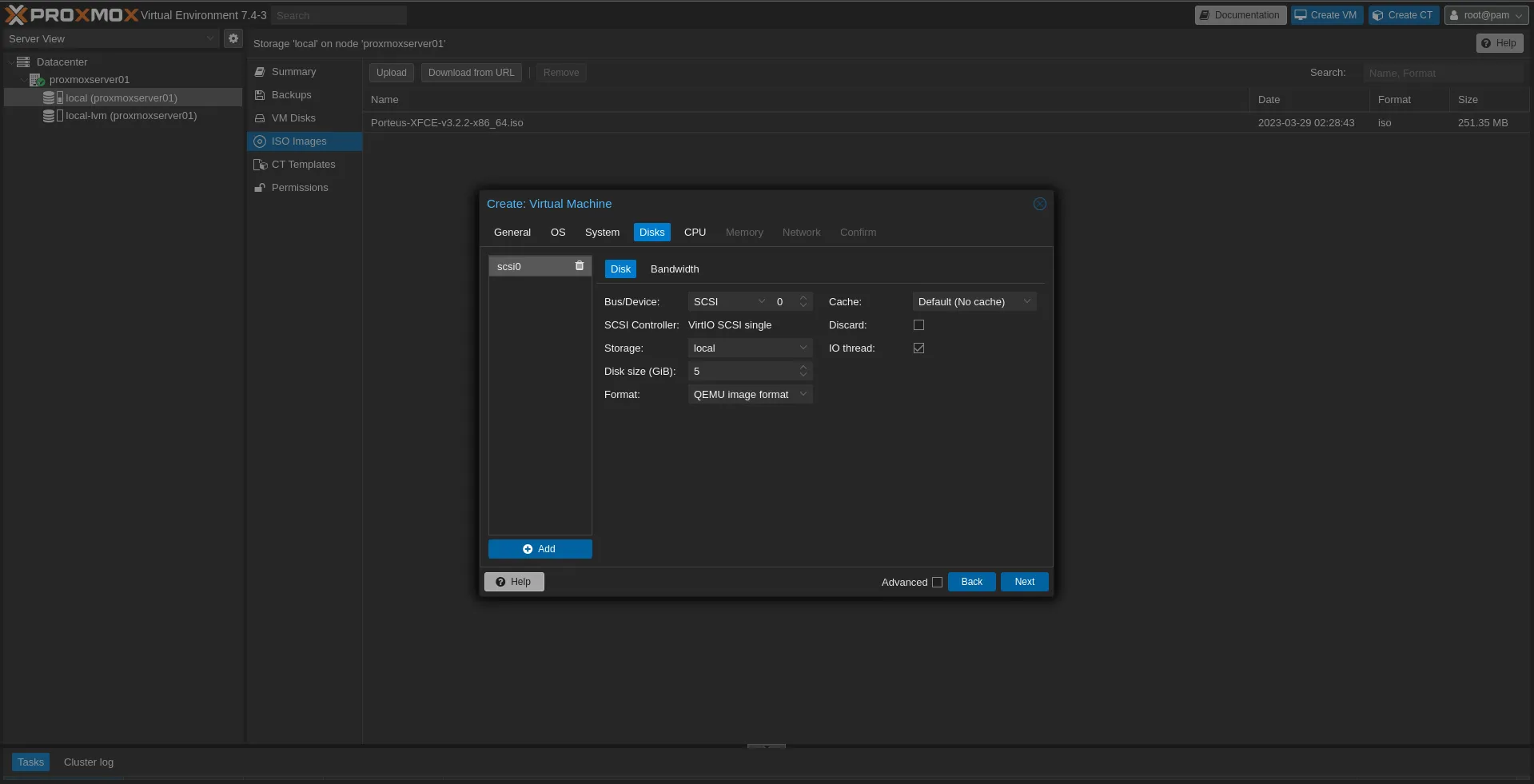Toggle the IO thread checkbox

(x=918, y=348)
